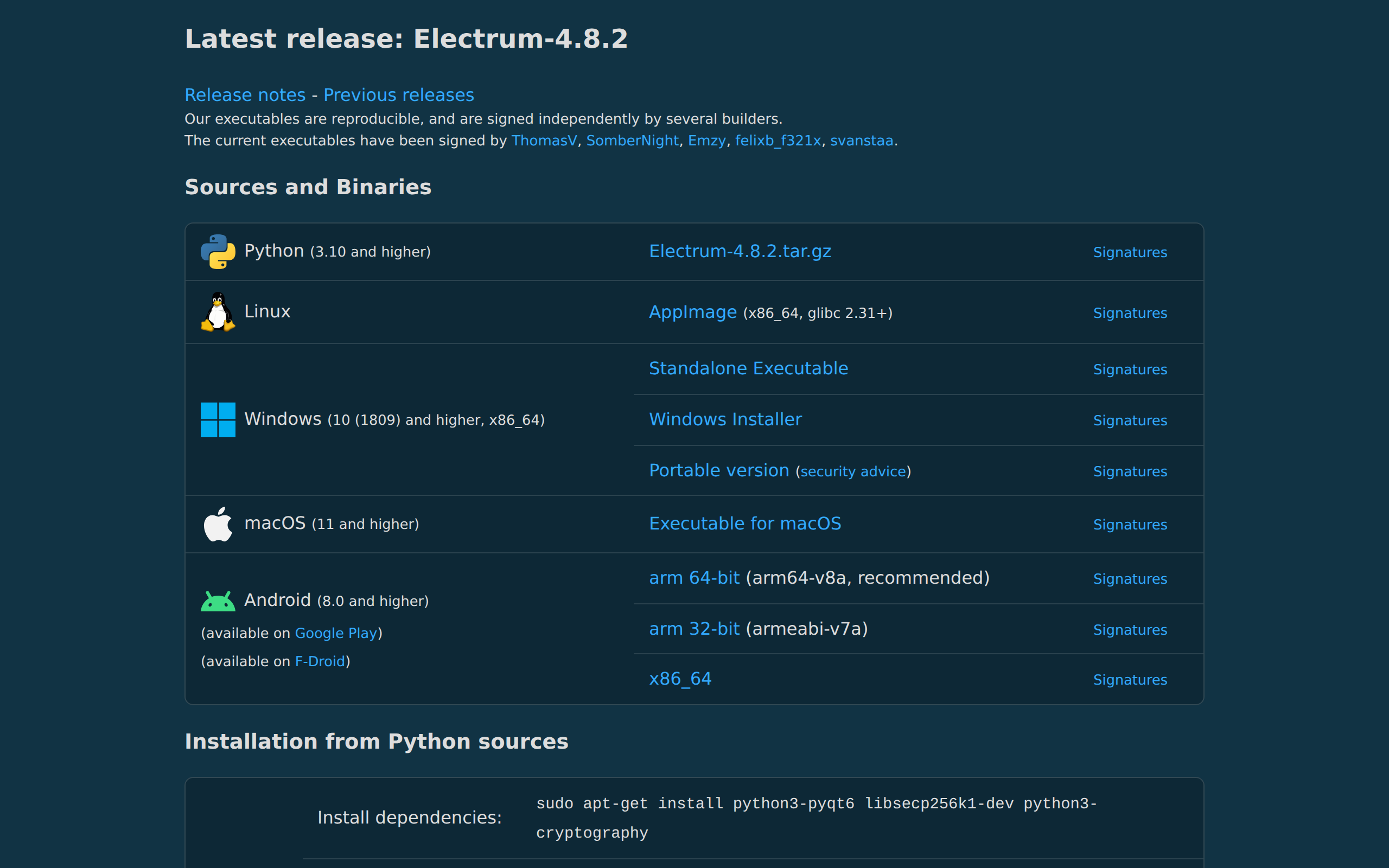The image size is (1389, 868).
Task: Download Executable for macOS
Action: coord(745,524)
